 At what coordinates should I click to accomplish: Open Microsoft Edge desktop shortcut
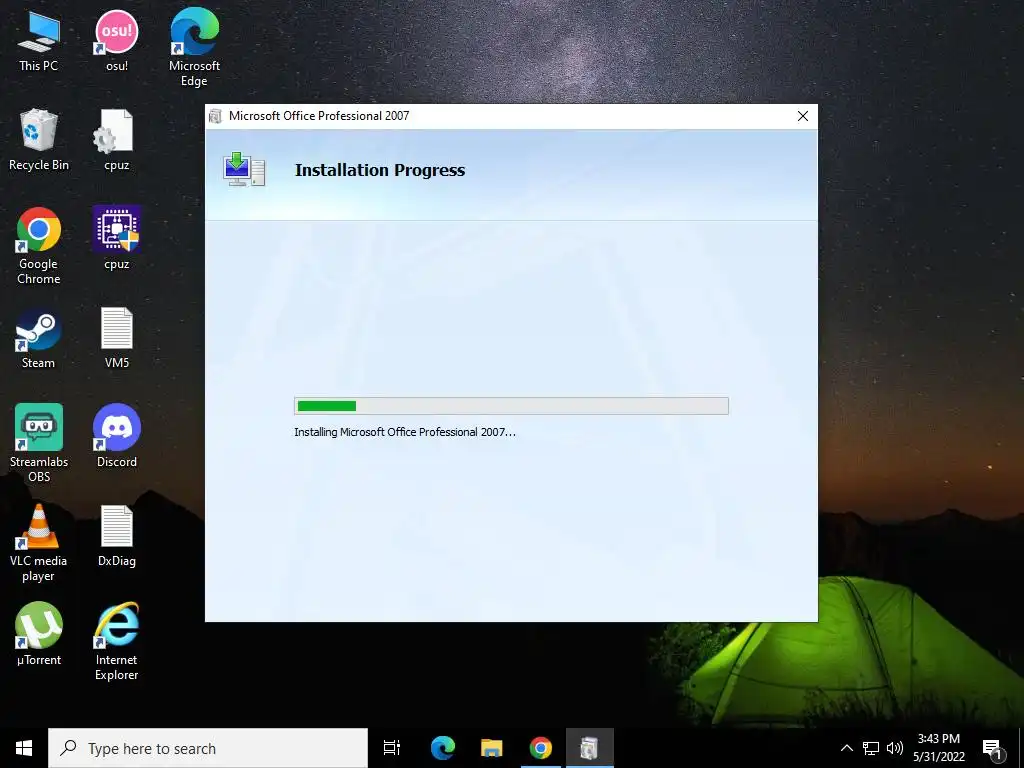194,47
